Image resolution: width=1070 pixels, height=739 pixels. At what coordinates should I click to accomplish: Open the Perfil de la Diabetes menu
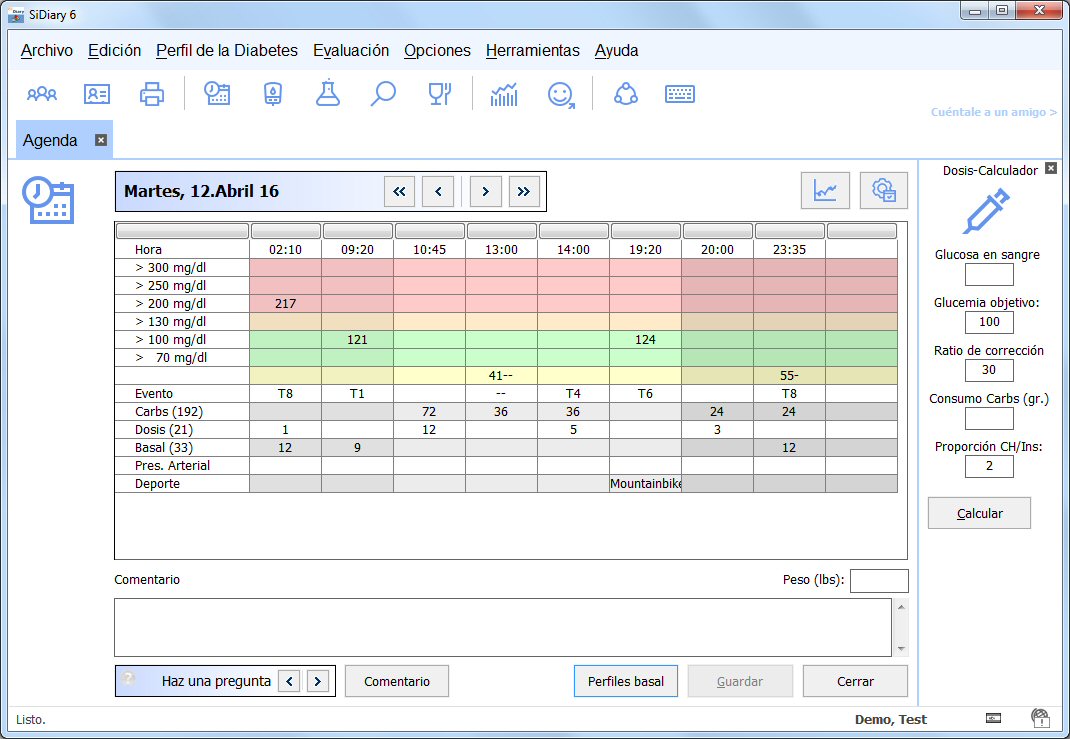[227, 50]
